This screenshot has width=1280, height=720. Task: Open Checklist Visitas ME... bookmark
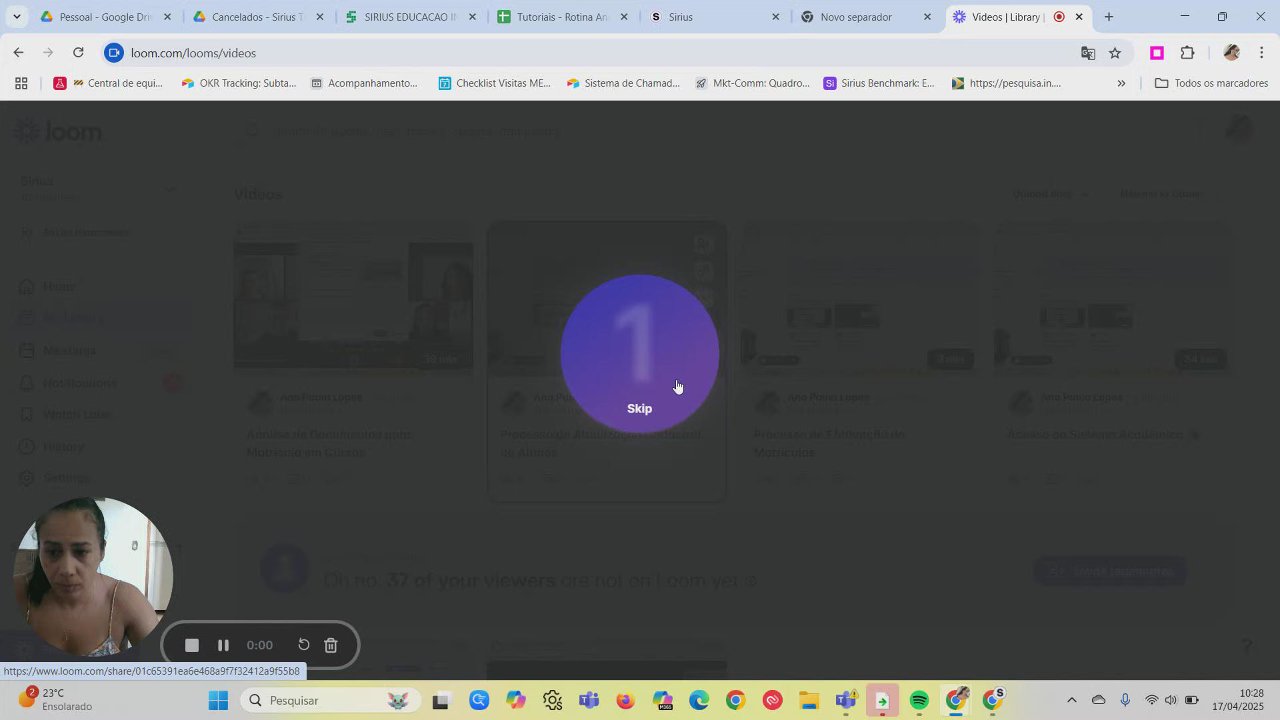point(494,83)
